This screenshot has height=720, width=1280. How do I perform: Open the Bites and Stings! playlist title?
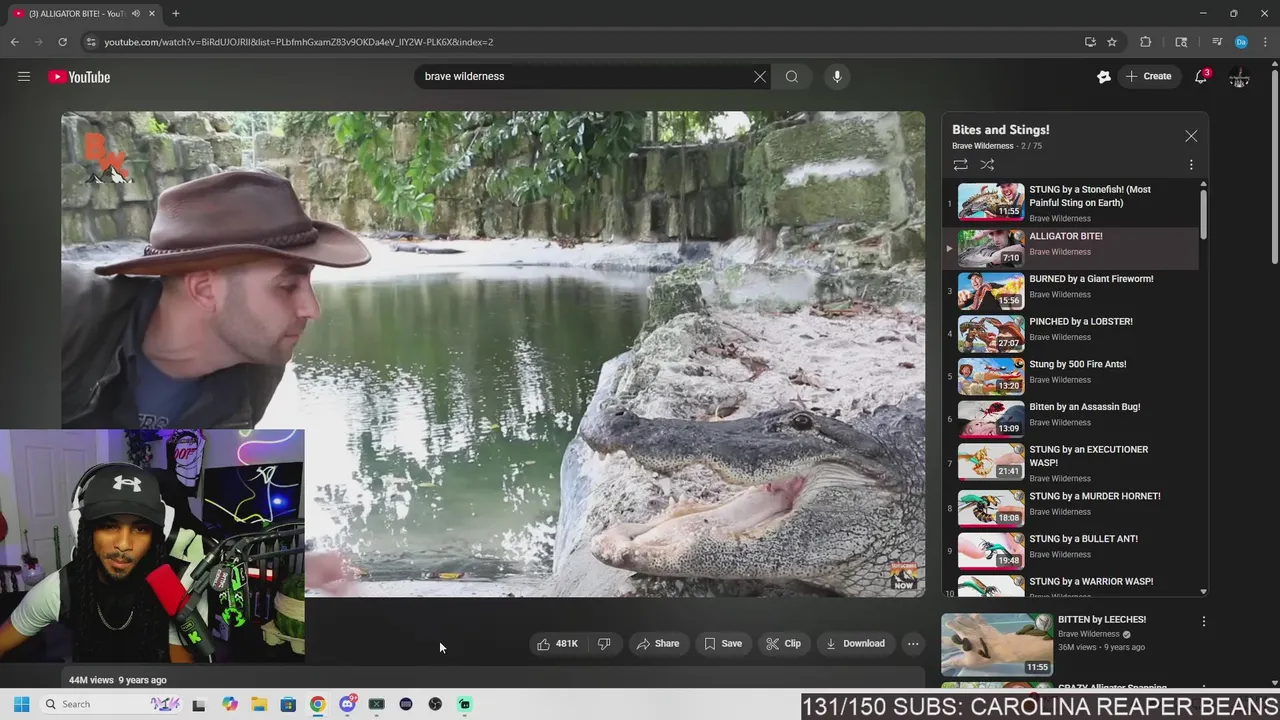point(1000,130)
